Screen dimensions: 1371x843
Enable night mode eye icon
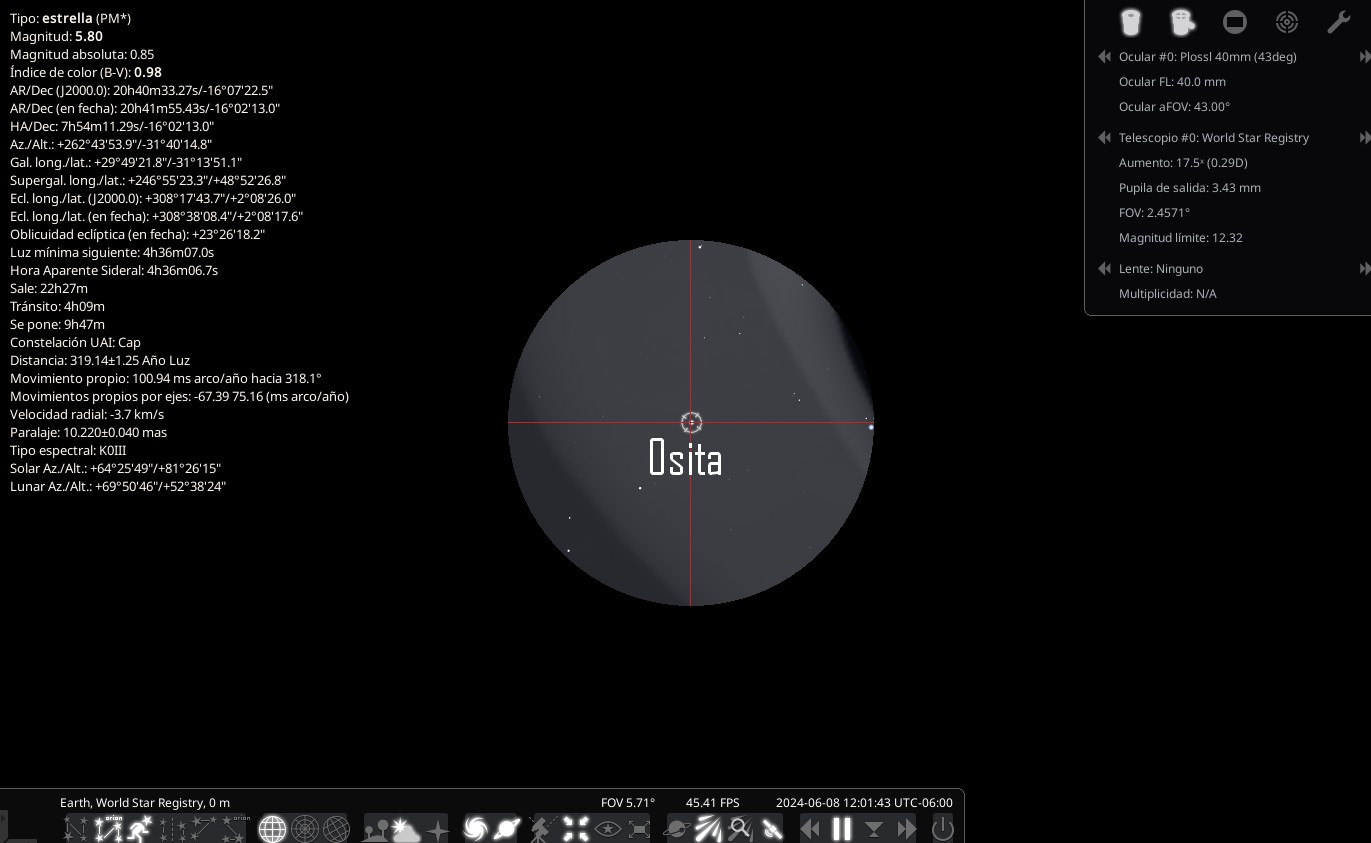pos(608,828)
